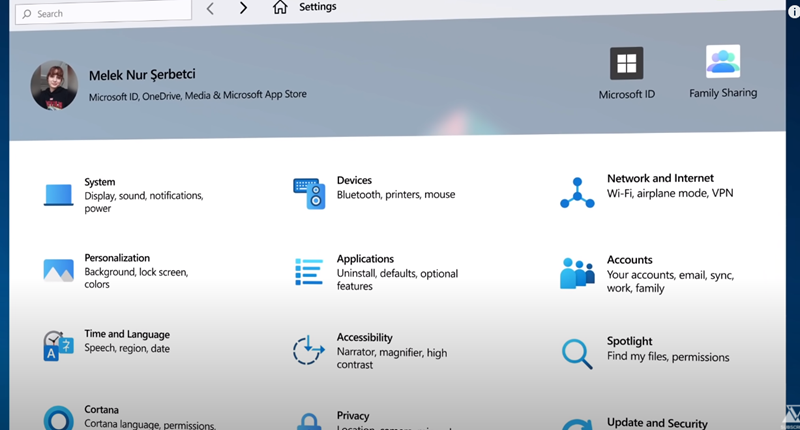Click the Home icon beside Settings
The width and height of the screenshot is (800, 430).
[x=280, y=8]
